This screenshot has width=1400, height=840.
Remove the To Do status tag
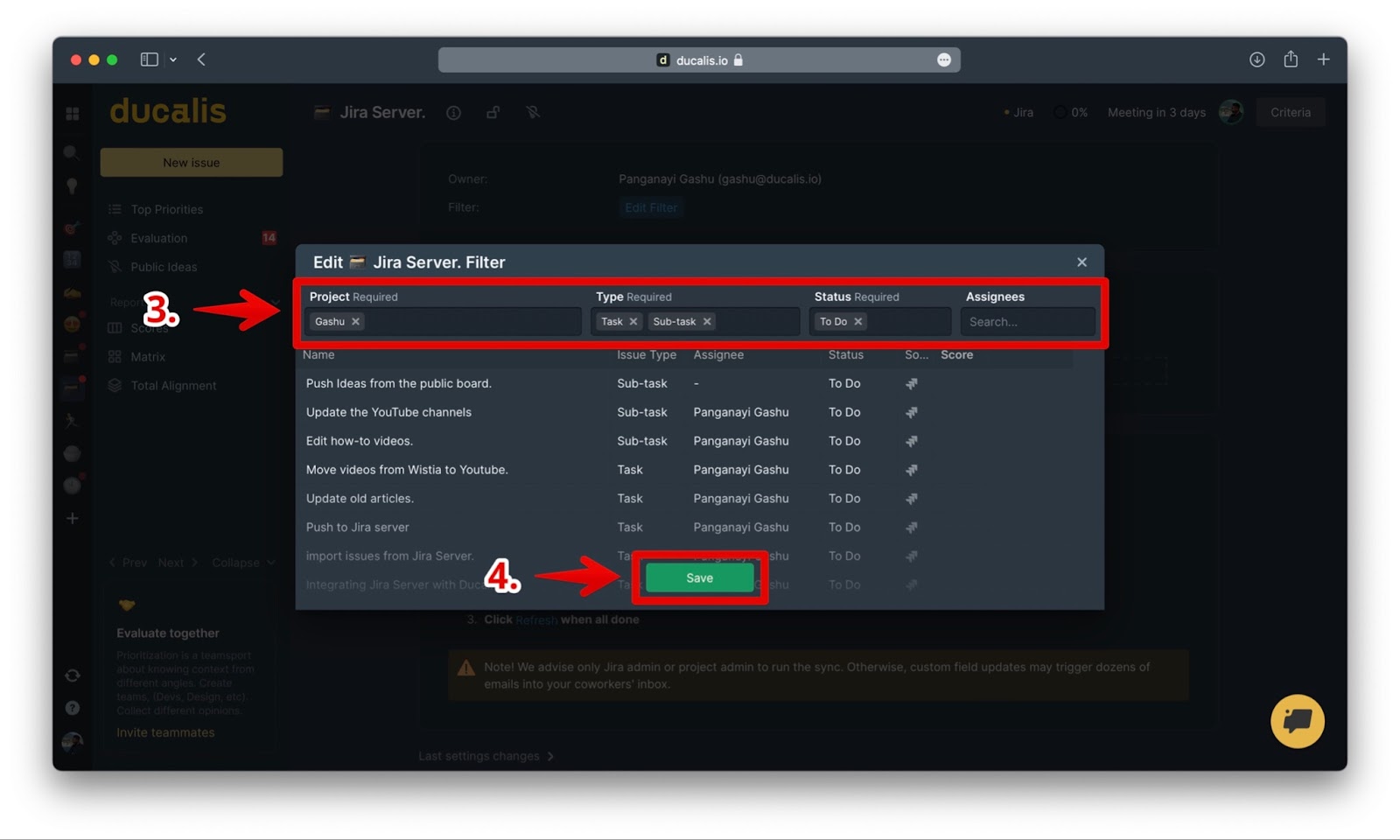click(x=858, y=322)
